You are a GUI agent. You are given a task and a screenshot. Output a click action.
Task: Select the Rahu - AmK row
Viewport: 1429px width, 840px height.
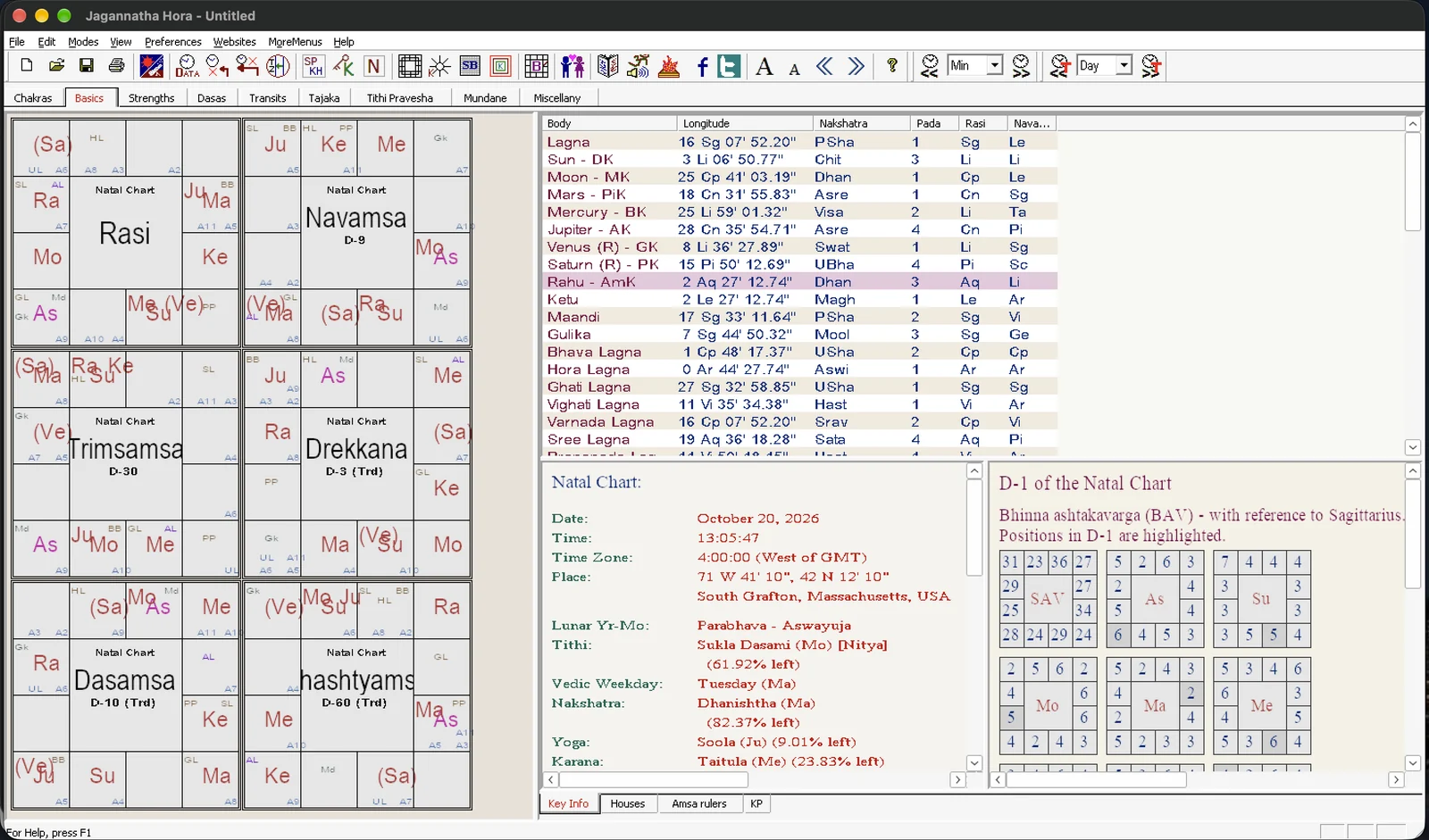tap(799, 282)
